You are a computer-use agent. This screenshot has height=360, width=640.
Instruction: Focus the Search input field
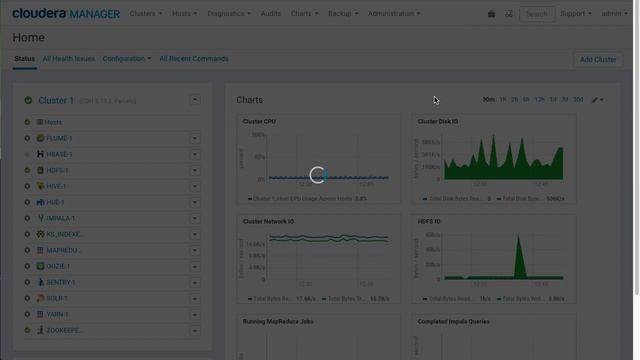(537, 14)
